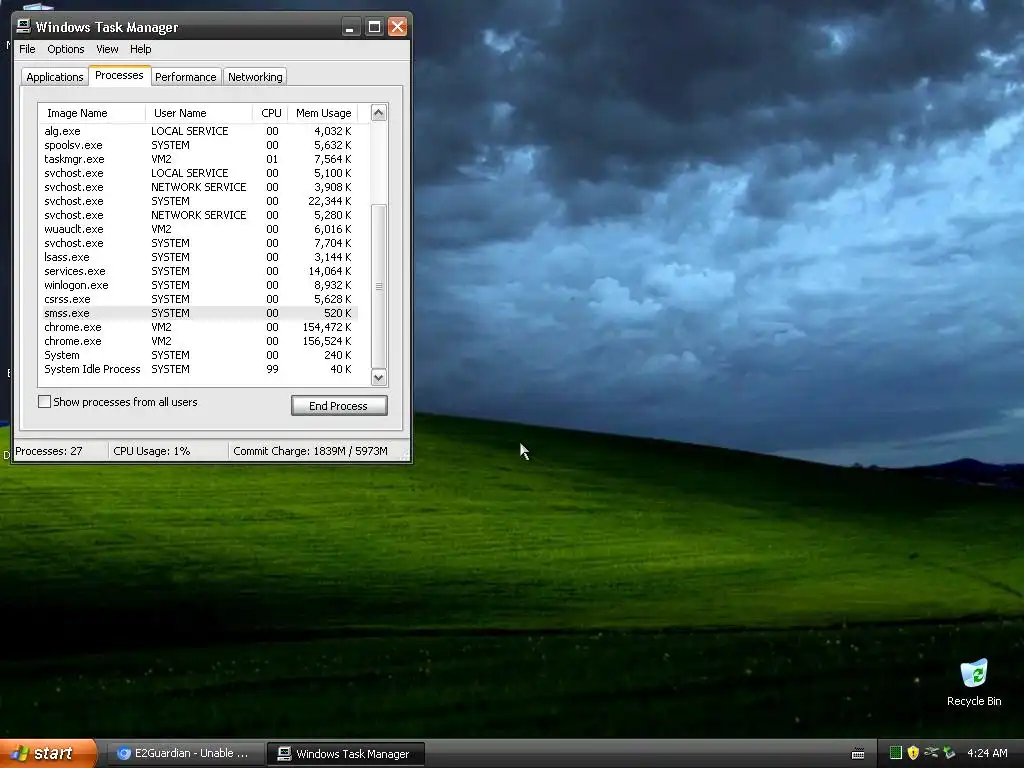Select svchost.exe using 3,908 K memory
This screenshot has width=1024, height=768.
pos(199,187)
